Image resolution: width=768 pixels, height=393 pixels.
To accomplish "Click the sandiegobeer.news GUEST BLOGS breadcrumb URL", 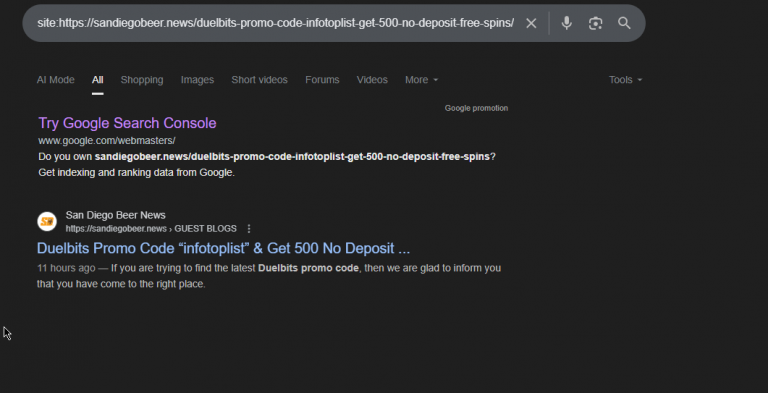I will point(151,229).
